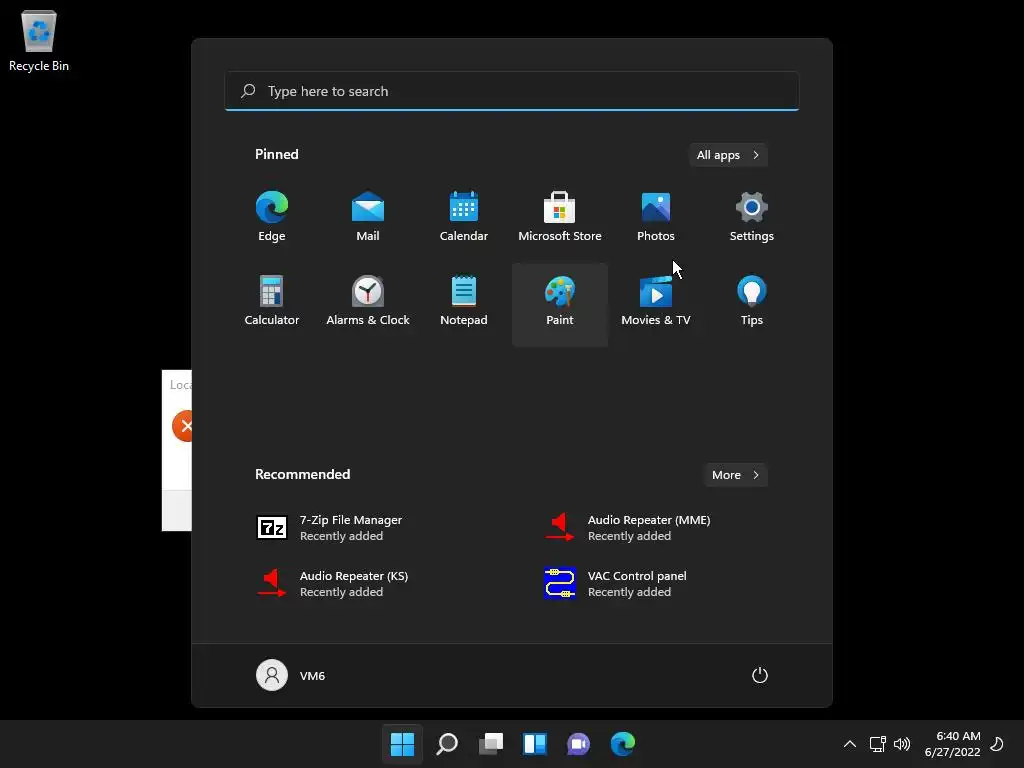The height and width of the screenshot is (768, 1024).
Task: Open the Recycle Bin on the desktop
Action: (x=39, y=40)
